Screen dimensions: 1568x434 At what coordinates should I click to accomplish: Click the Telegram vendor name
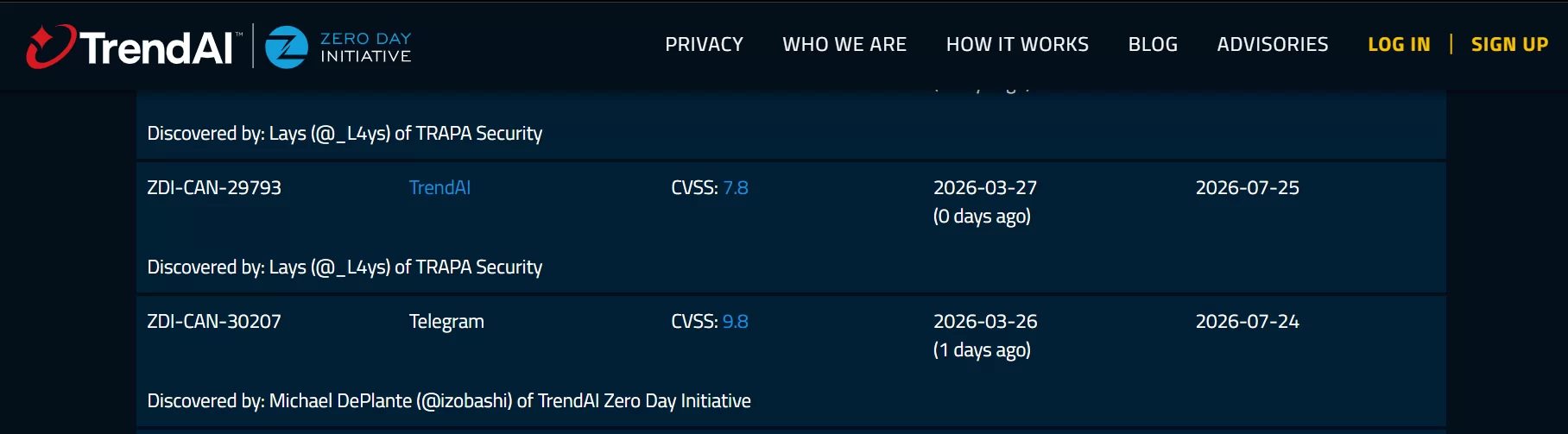pyautogui.click(x=446, y=321)
